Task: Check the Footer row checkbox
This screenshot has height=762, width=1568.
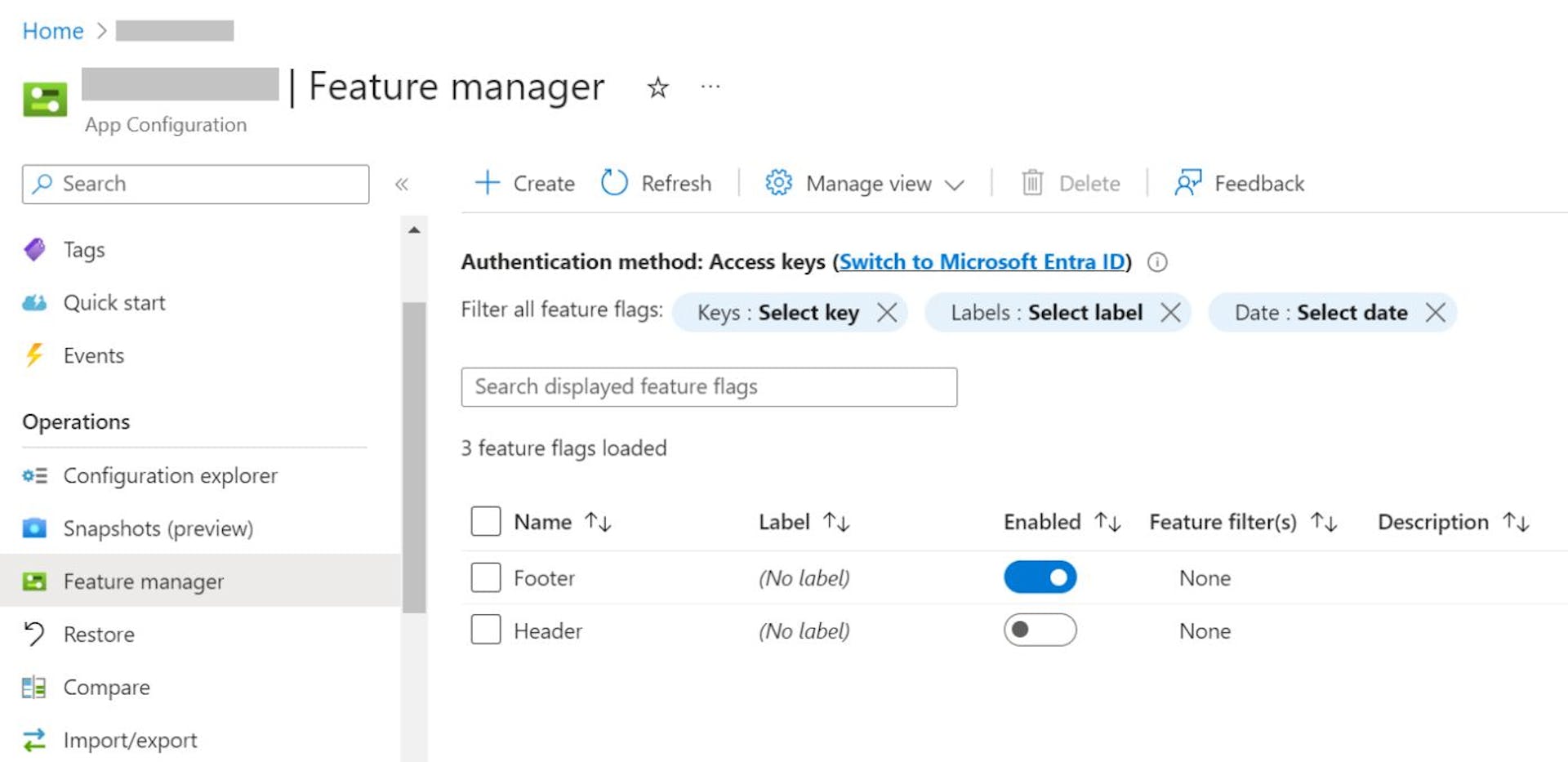Action: 485,577
